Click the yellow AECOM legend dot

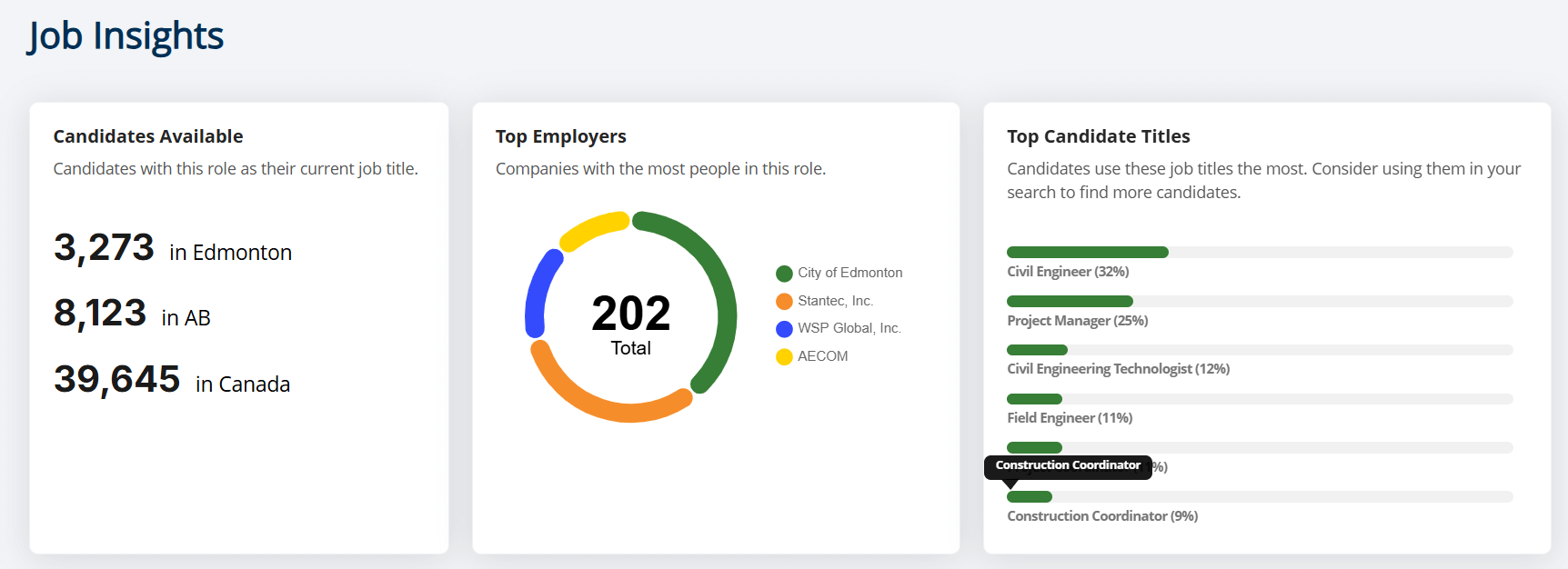pyautogui.click(x=784, y=357)
